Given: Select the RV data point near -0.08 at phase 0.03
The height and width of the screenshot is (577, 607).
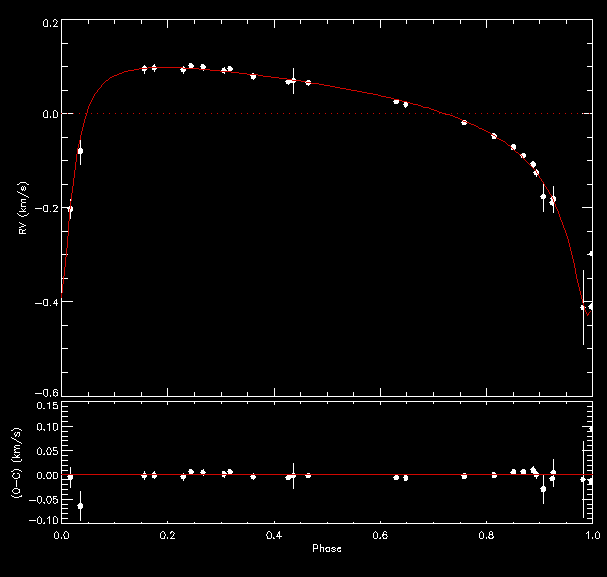Looking at the screenshot, I should [x=80, y=151].
